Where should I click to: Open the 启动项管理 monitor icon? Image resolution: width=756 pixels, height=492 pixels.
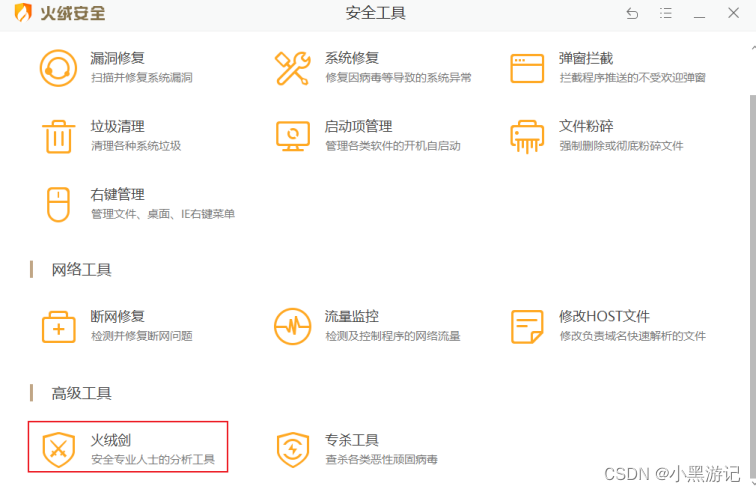pyautogui.click(x=293, y=136)
